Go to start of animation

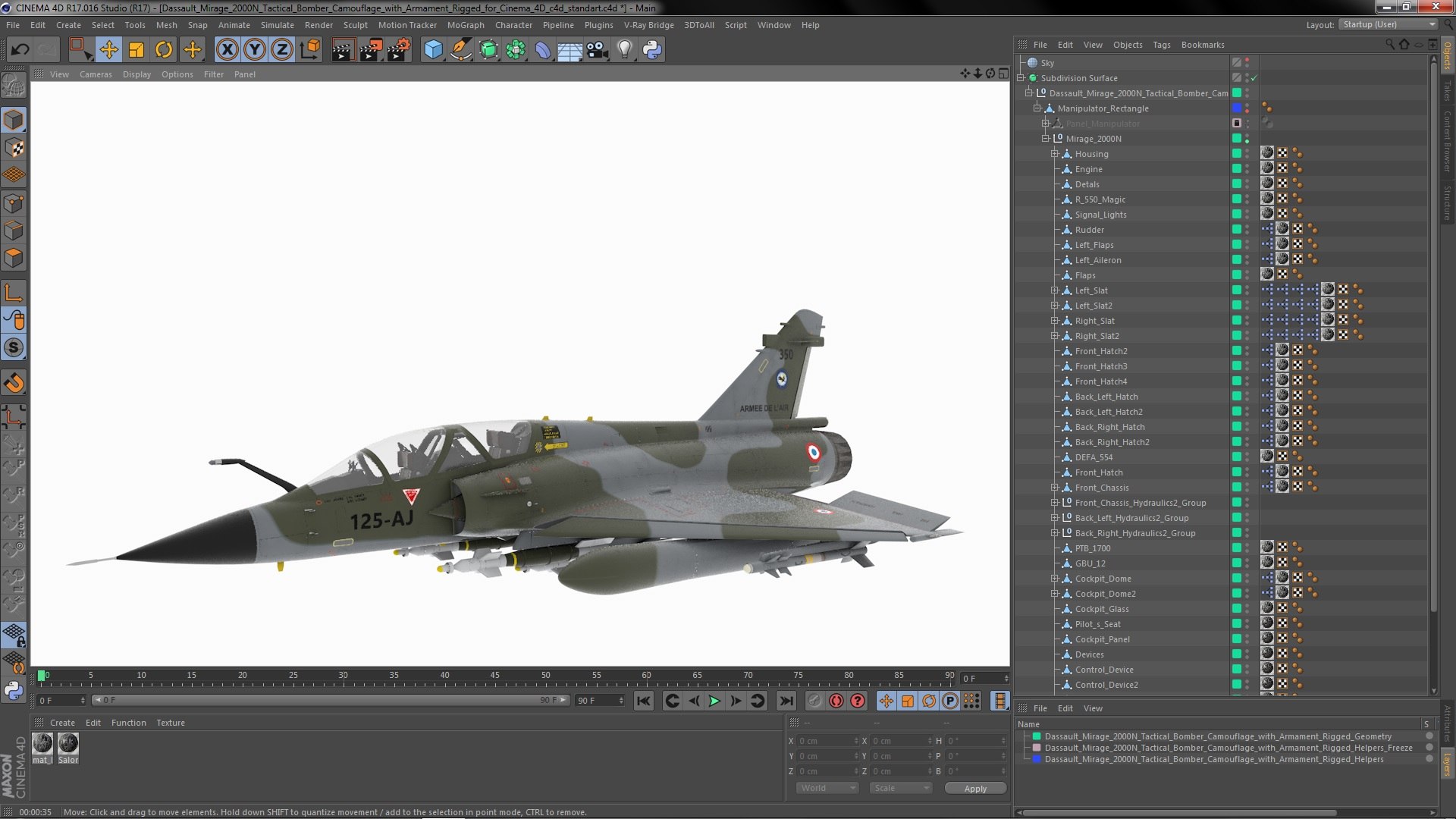tap(643, 701)
